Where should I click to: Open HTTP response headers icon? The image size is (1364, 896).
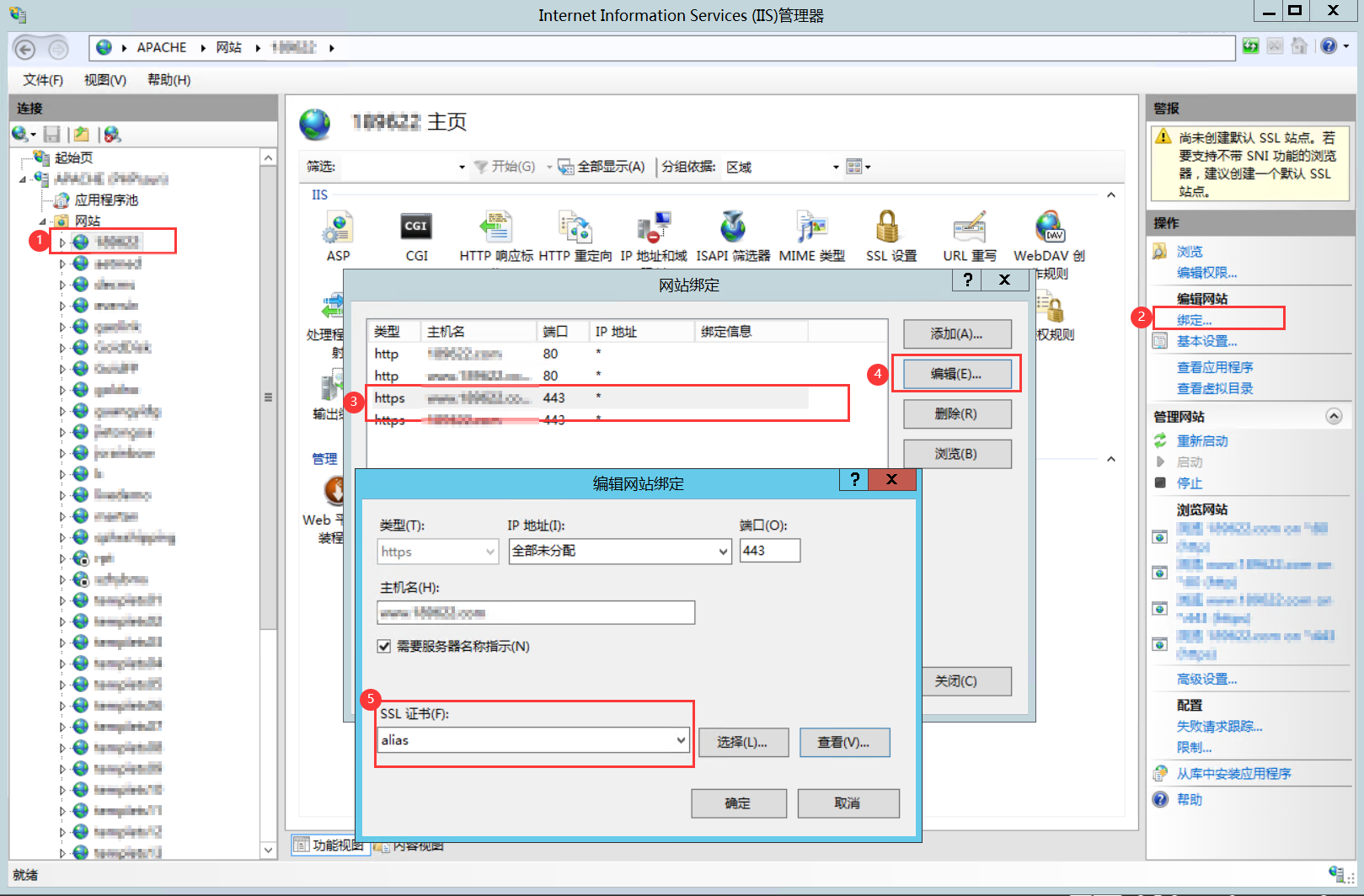tap(496, 227)
